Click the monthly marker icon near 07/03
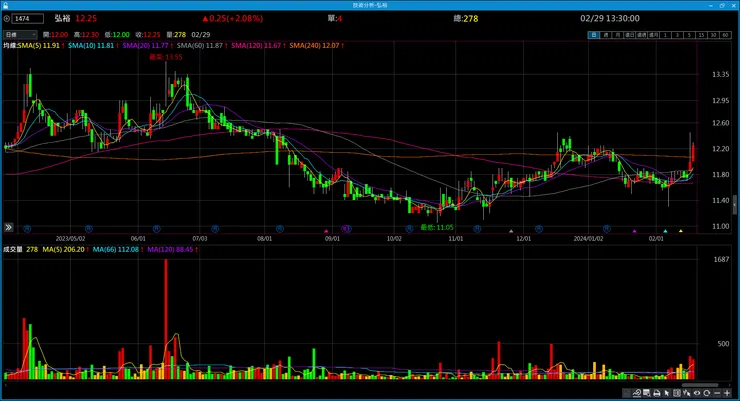 [215, 229]
